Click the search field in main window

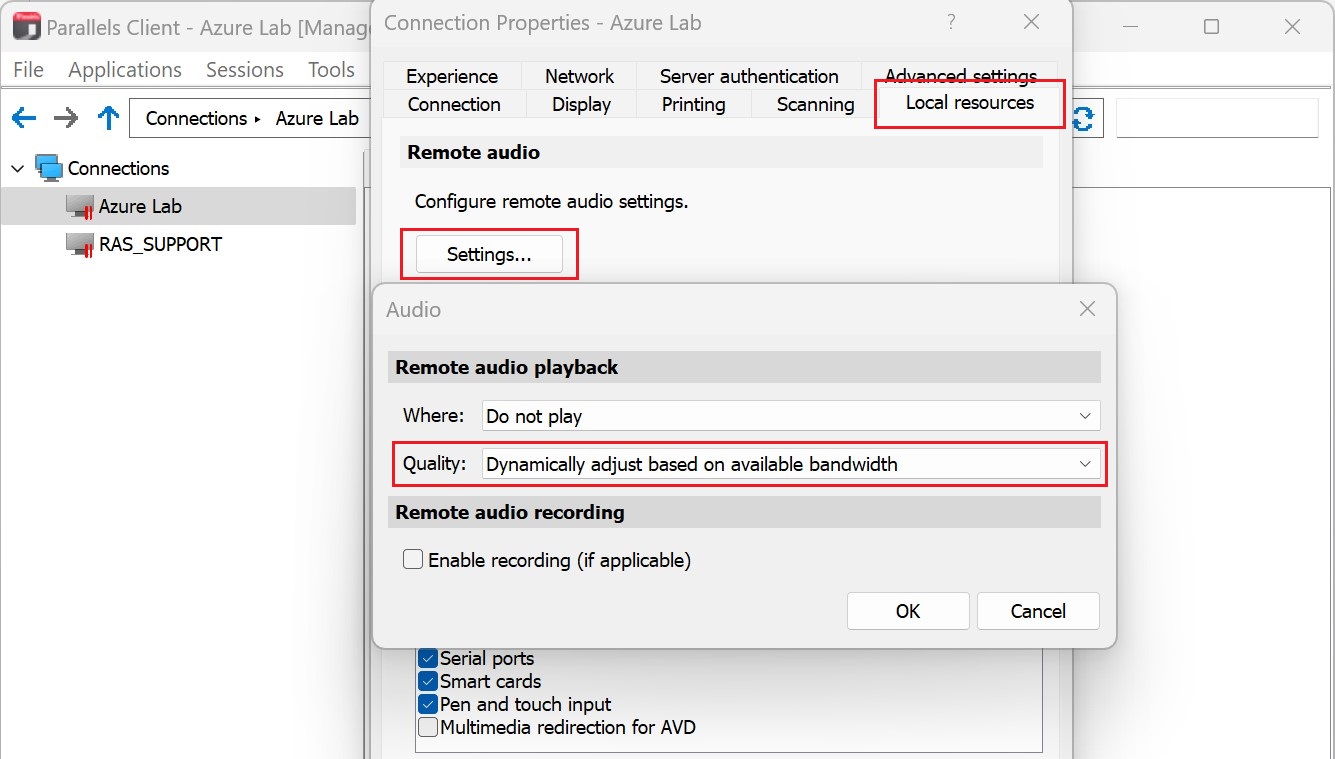point(1217,118)
